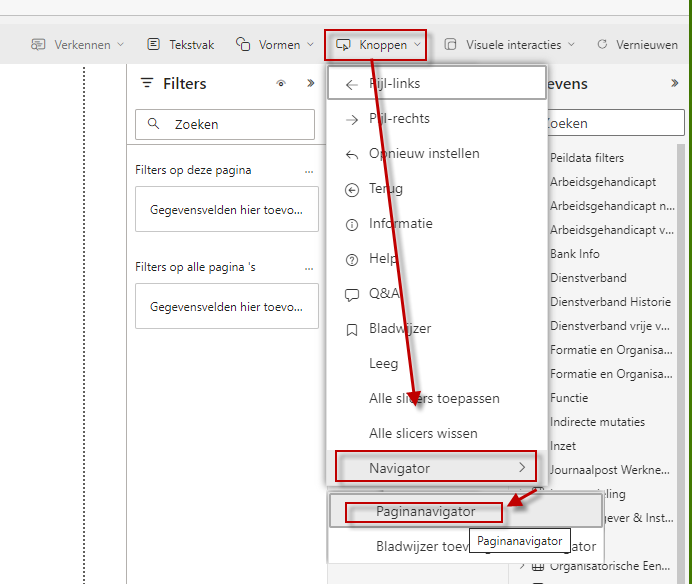Choose Alle slicers toepassen
Viewport: 692px width, 584px height.
[434, 399]
